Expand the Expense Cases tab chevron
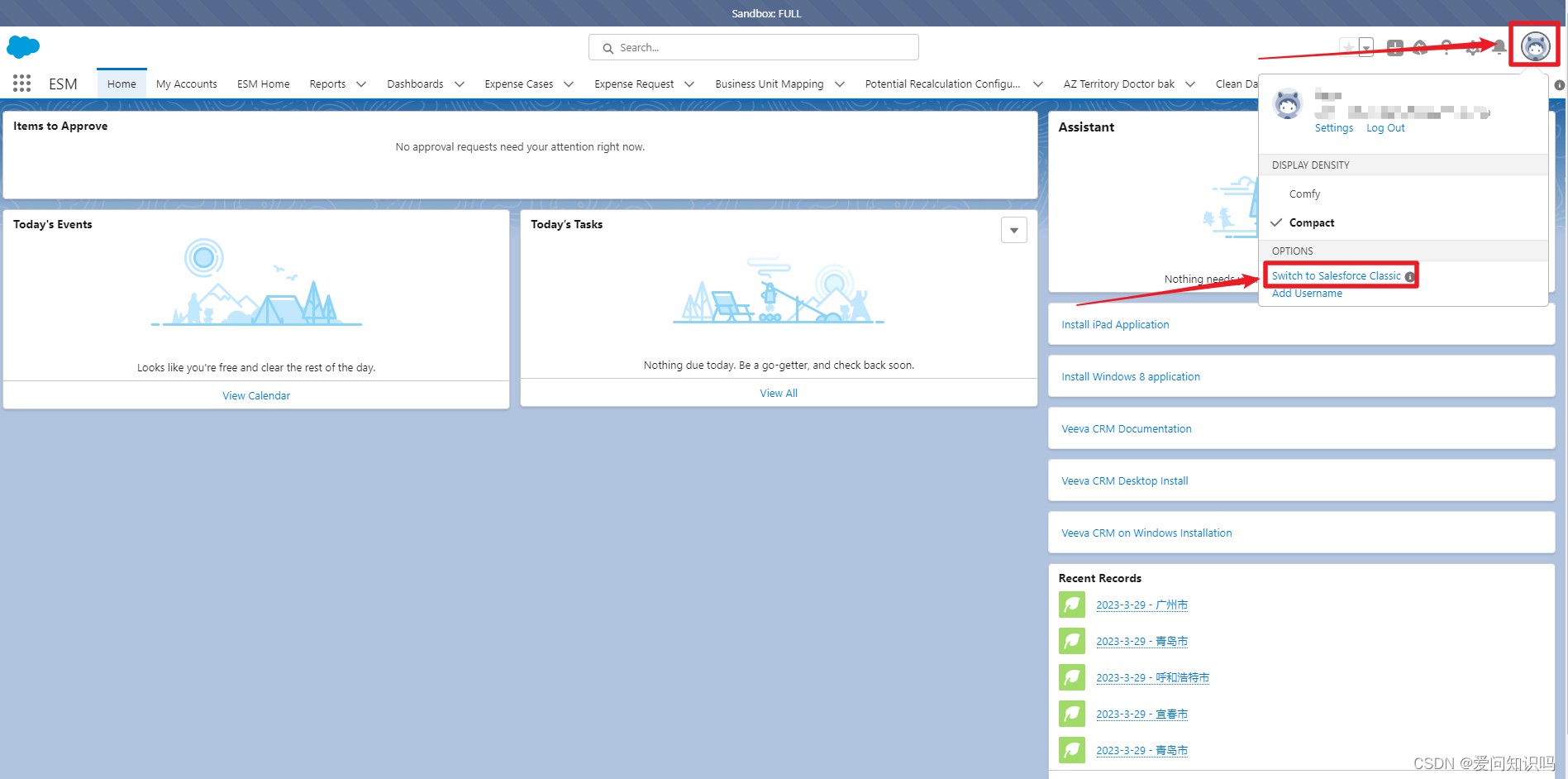Screen dimensions: 1568x779 click(569, 84)
